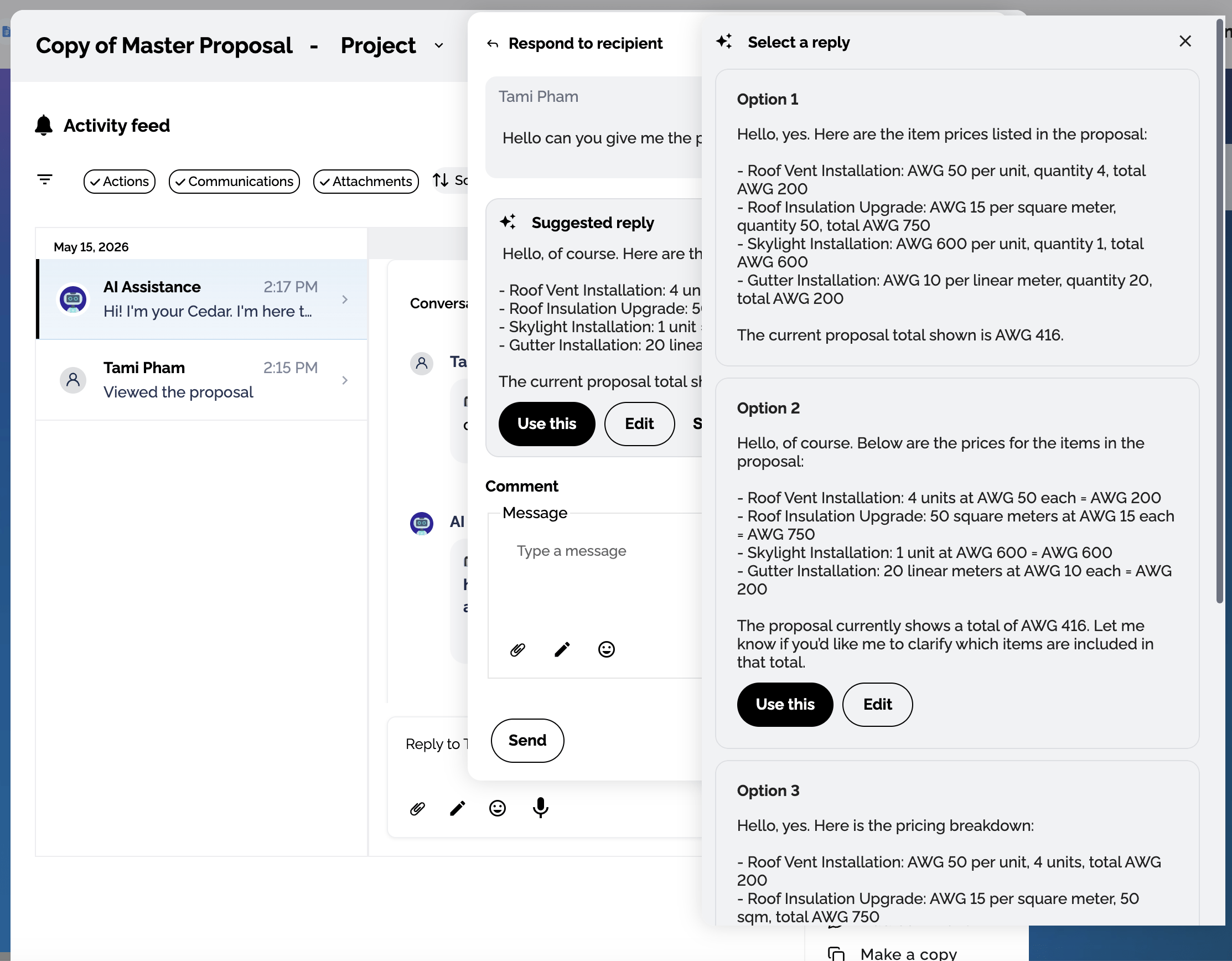Image resolution: width=1232 pixels, height=961 pixels.
Task: Click Edit in Suggested reply card
Action: click(639, 424)
